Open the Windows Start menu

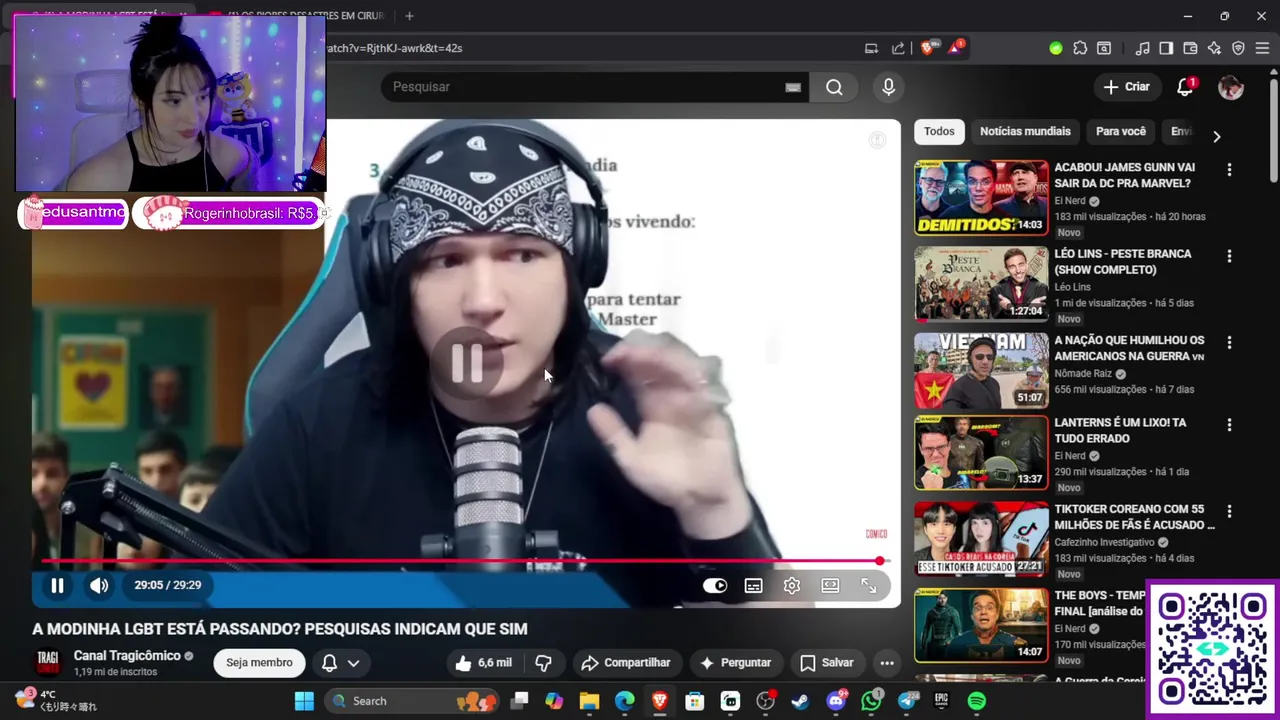click(304, 701)
